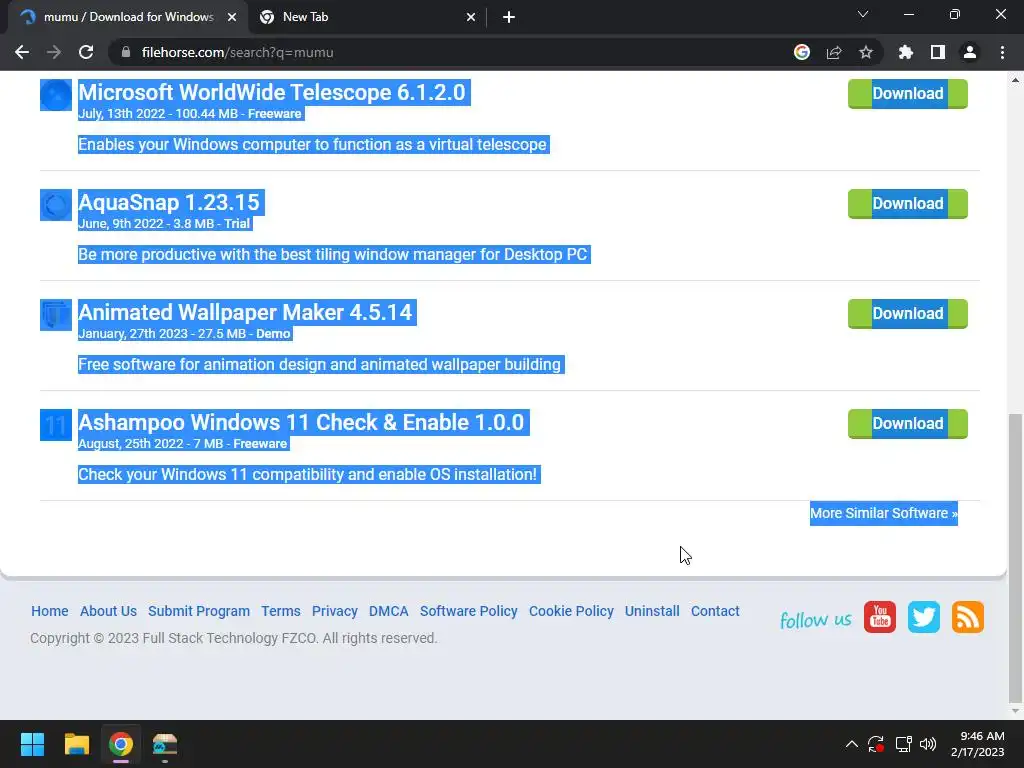Go back to the previous page
The image size is (1024, 768).
[22, 52]
